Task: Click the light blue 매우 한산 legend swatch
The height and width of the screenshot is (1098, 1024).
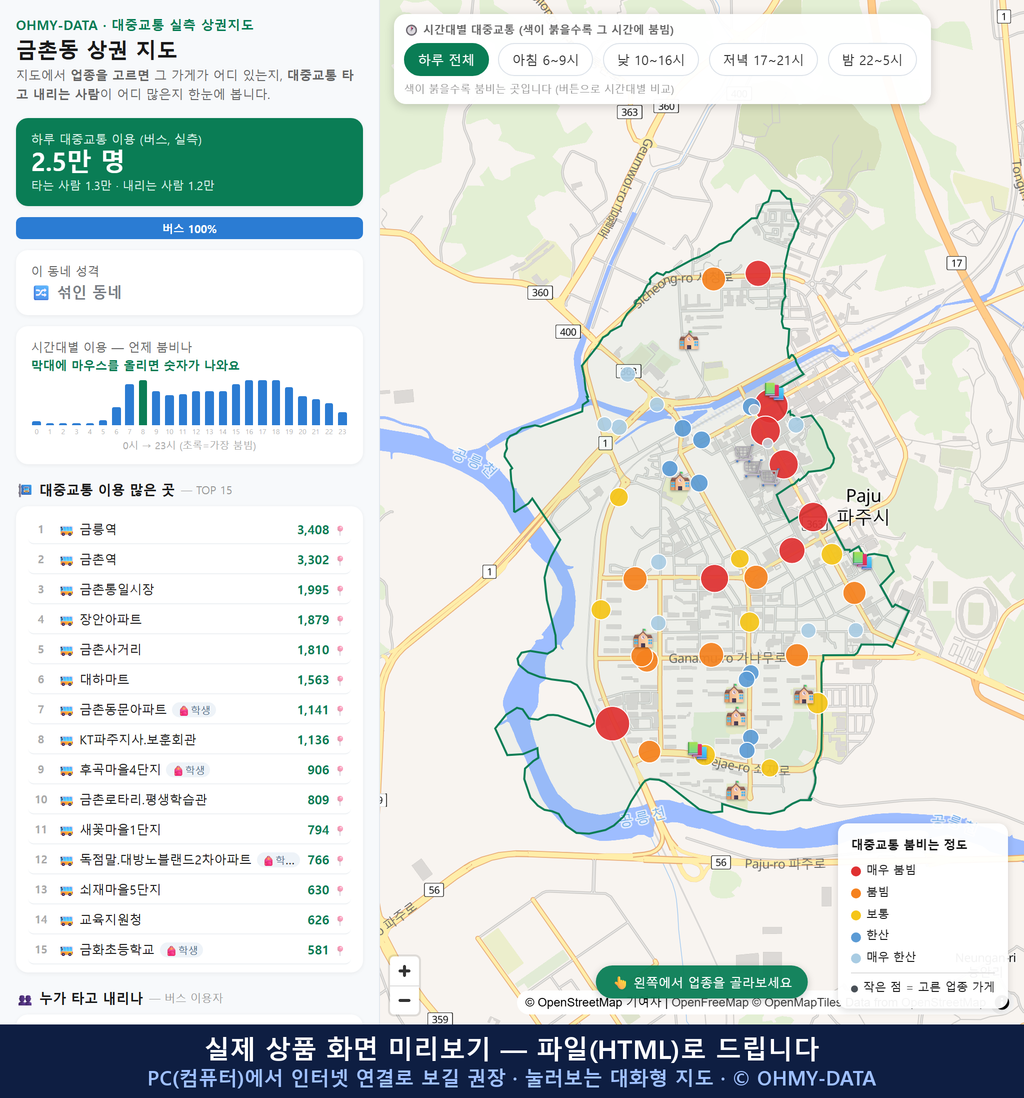Action: (x=855, y=958)
